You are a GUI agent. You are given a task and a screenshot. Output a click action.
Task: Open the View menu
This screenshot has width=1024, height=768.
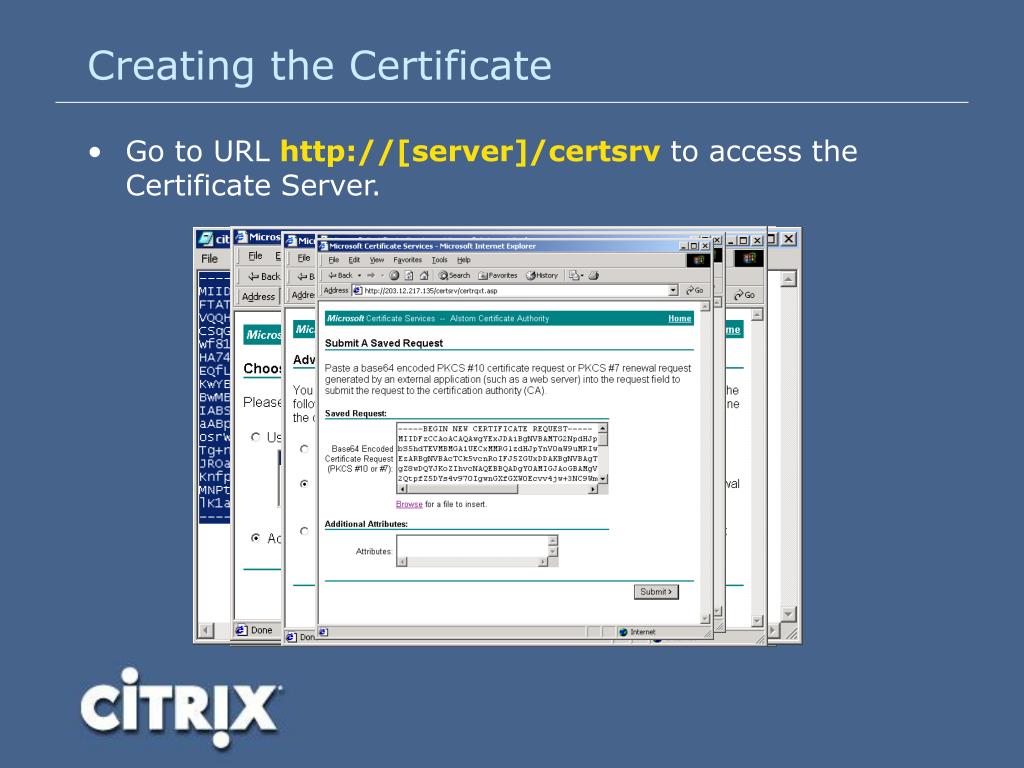coord(377,260)
